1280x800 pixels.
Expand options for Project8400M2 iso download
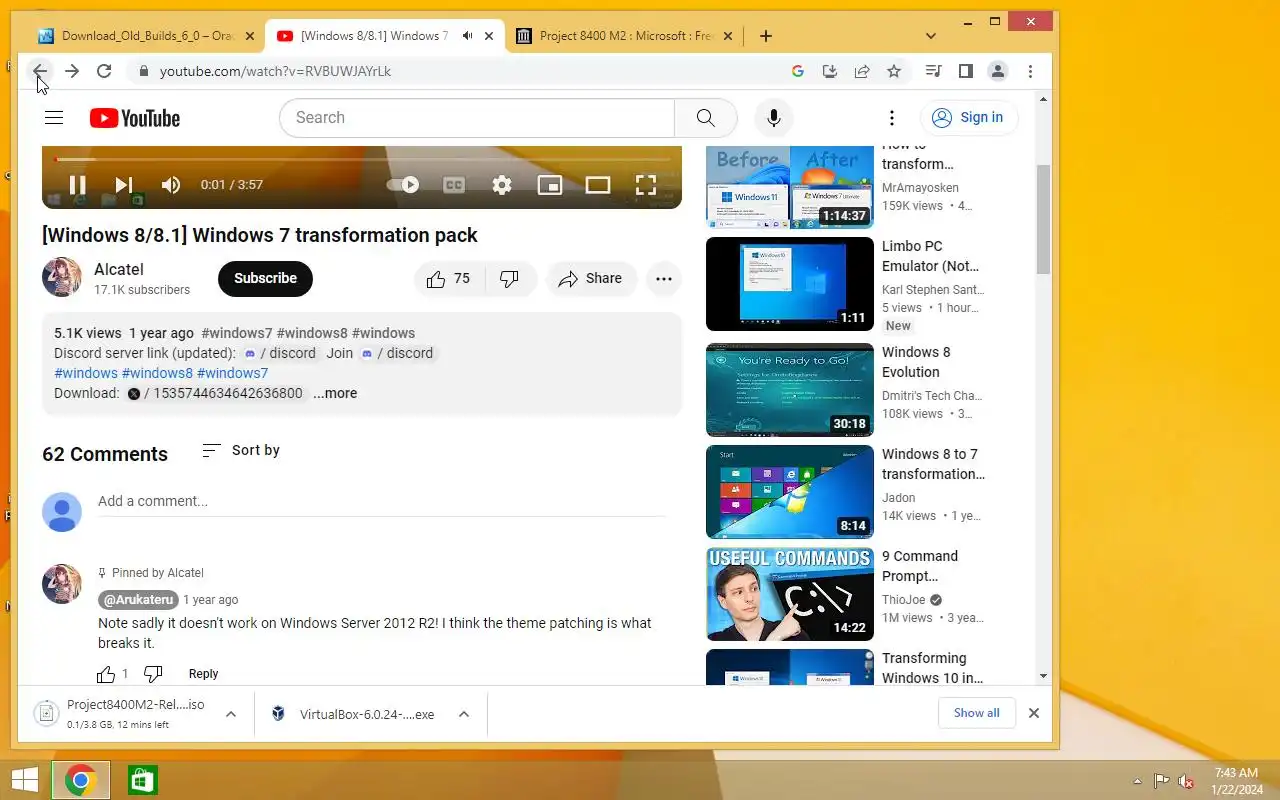pos(231,714)
